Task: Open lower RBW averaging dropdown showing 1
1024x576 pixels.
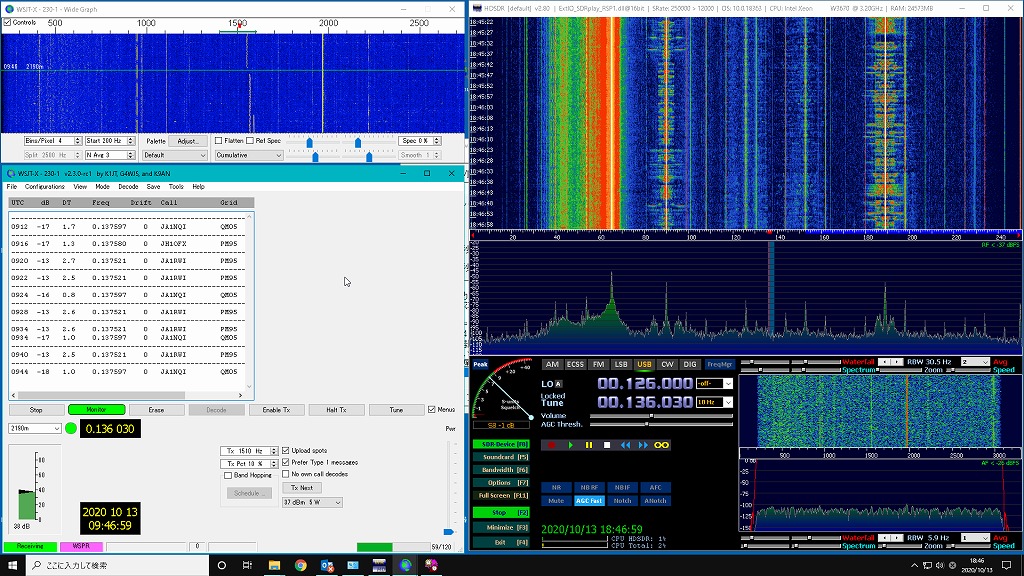Action: click(975, 538)
